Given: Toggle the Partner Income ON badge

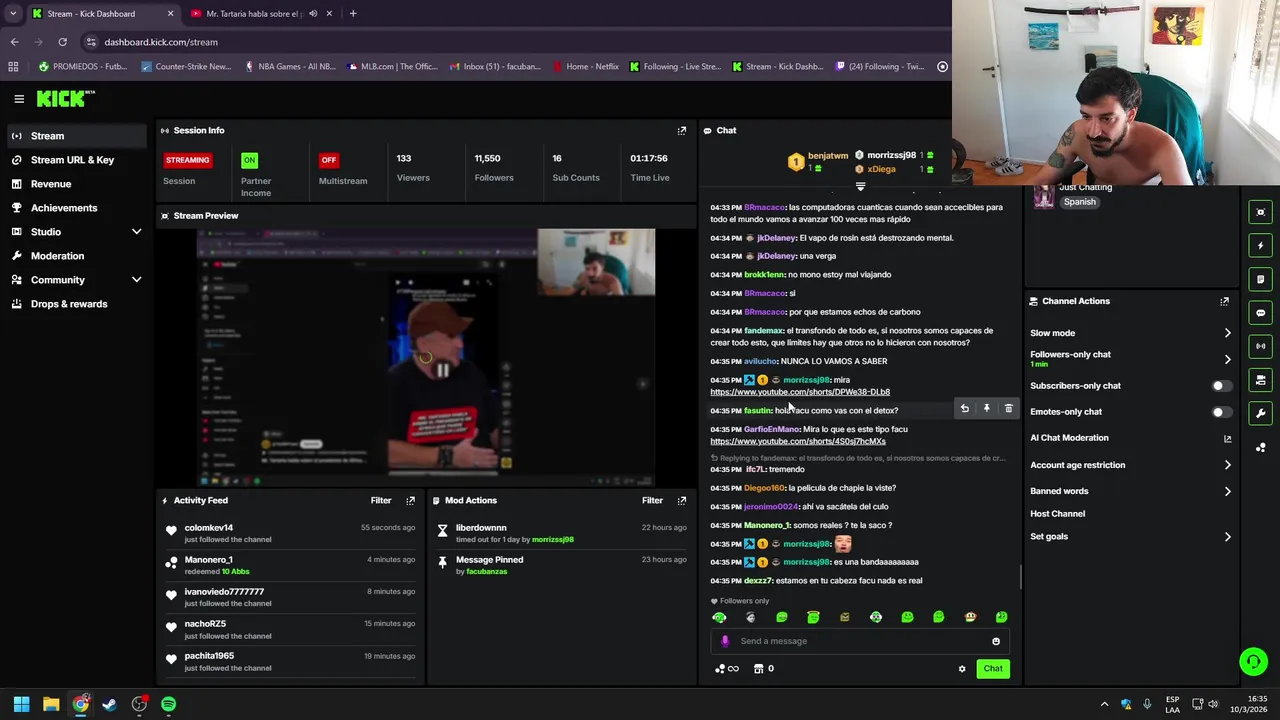Looking at the screenshot, I should 249,160.
